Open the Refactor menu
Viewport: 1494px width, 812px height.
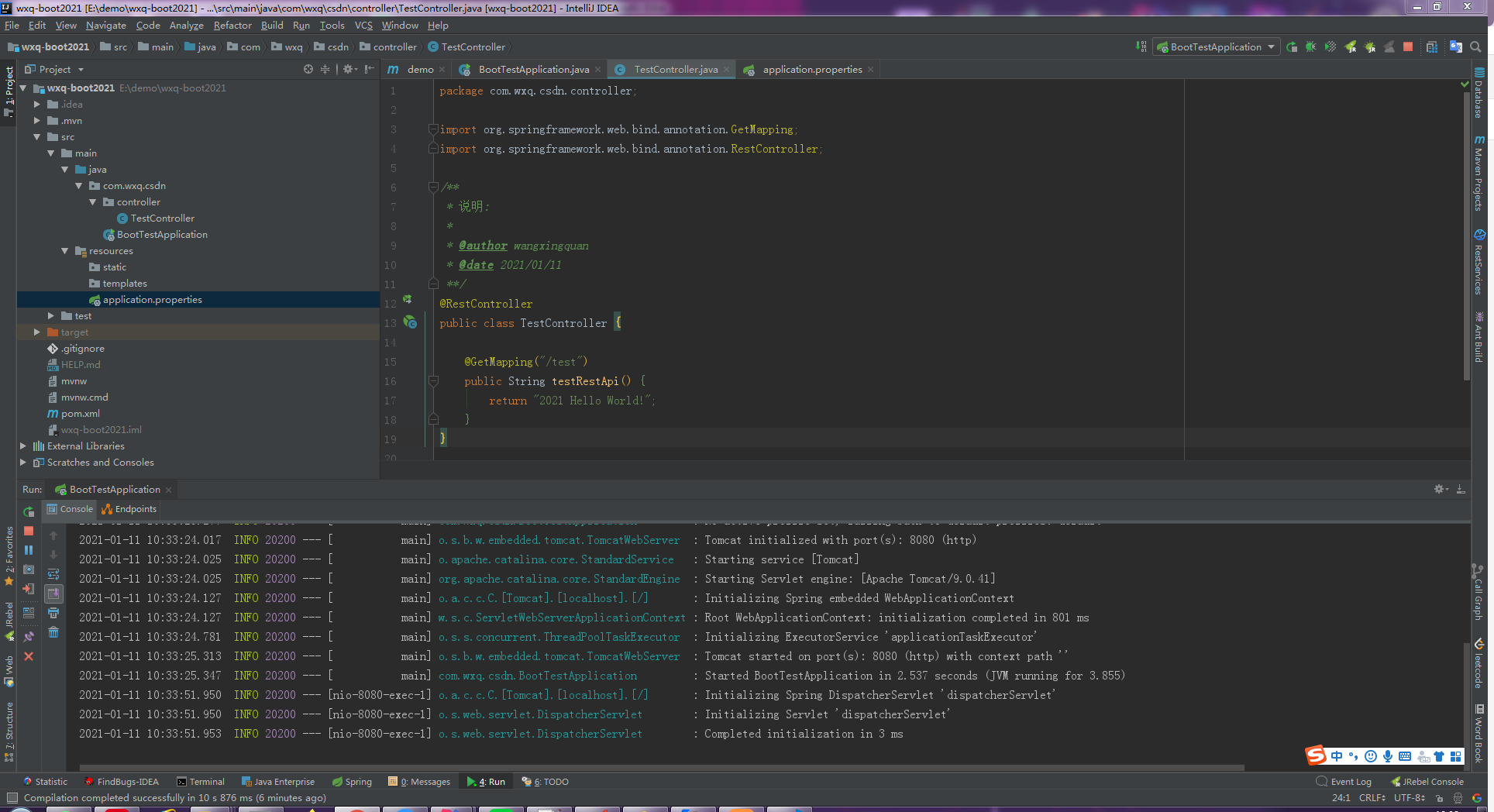pos(232,26)
